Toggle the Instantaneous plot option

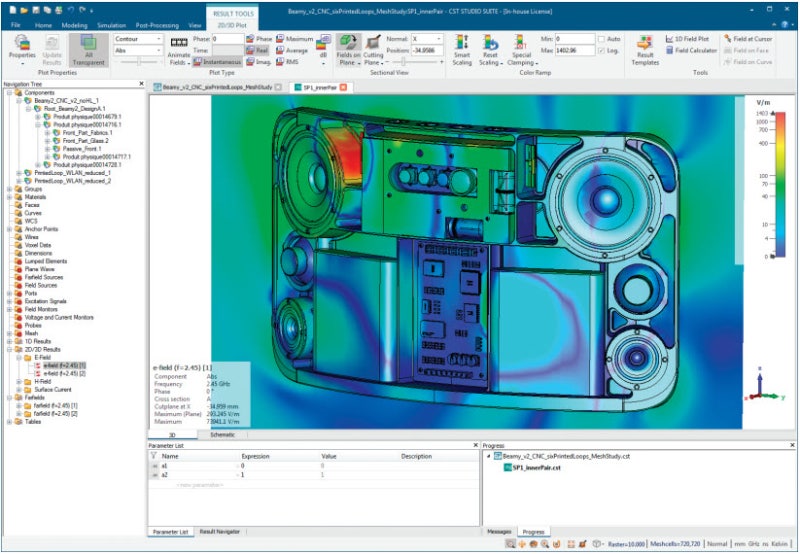pos(217,61)
